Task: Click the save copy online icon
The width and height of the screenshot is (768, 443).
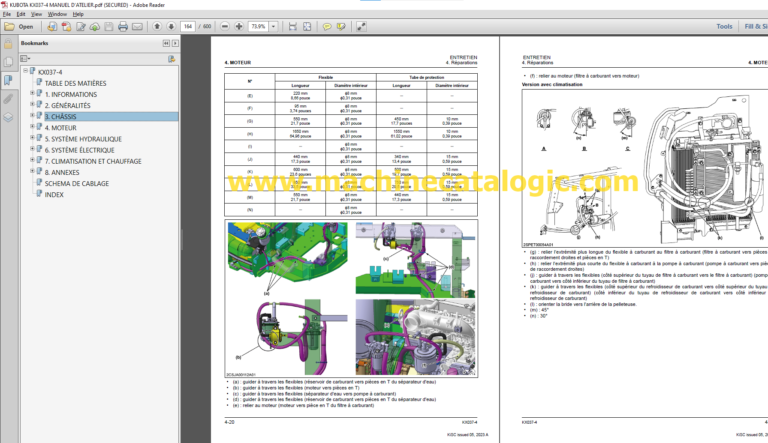Action: [x=52, y=26]
